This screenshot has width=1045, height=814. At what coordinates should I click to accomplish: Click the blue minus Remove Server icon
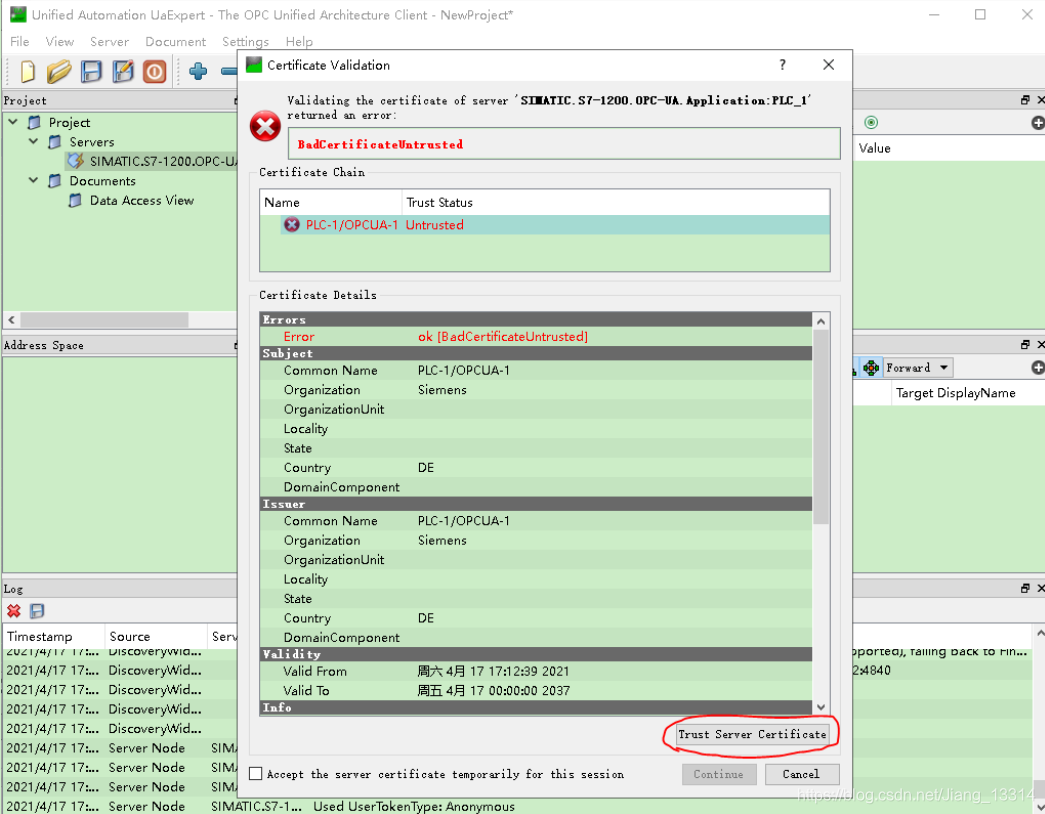pyautogui.click(x=229, y=71)
